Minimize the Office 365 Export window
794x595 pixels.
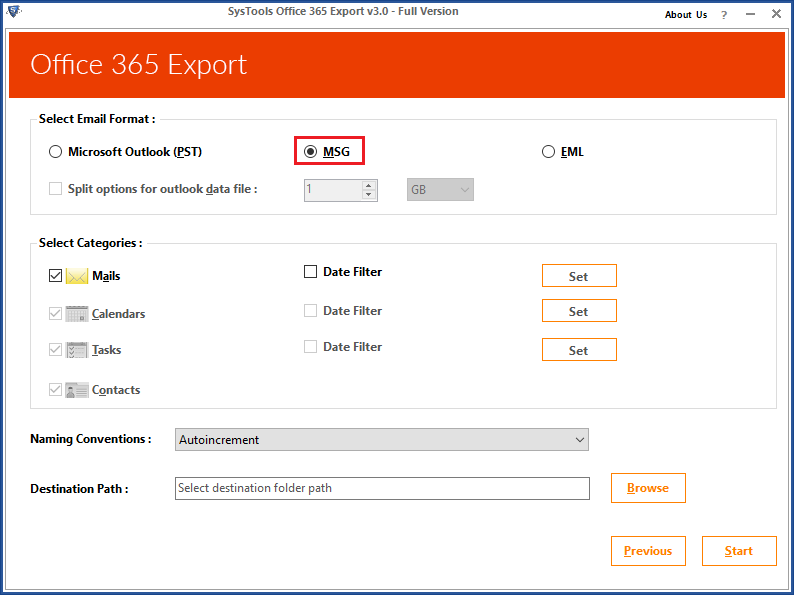coord(750,15)
